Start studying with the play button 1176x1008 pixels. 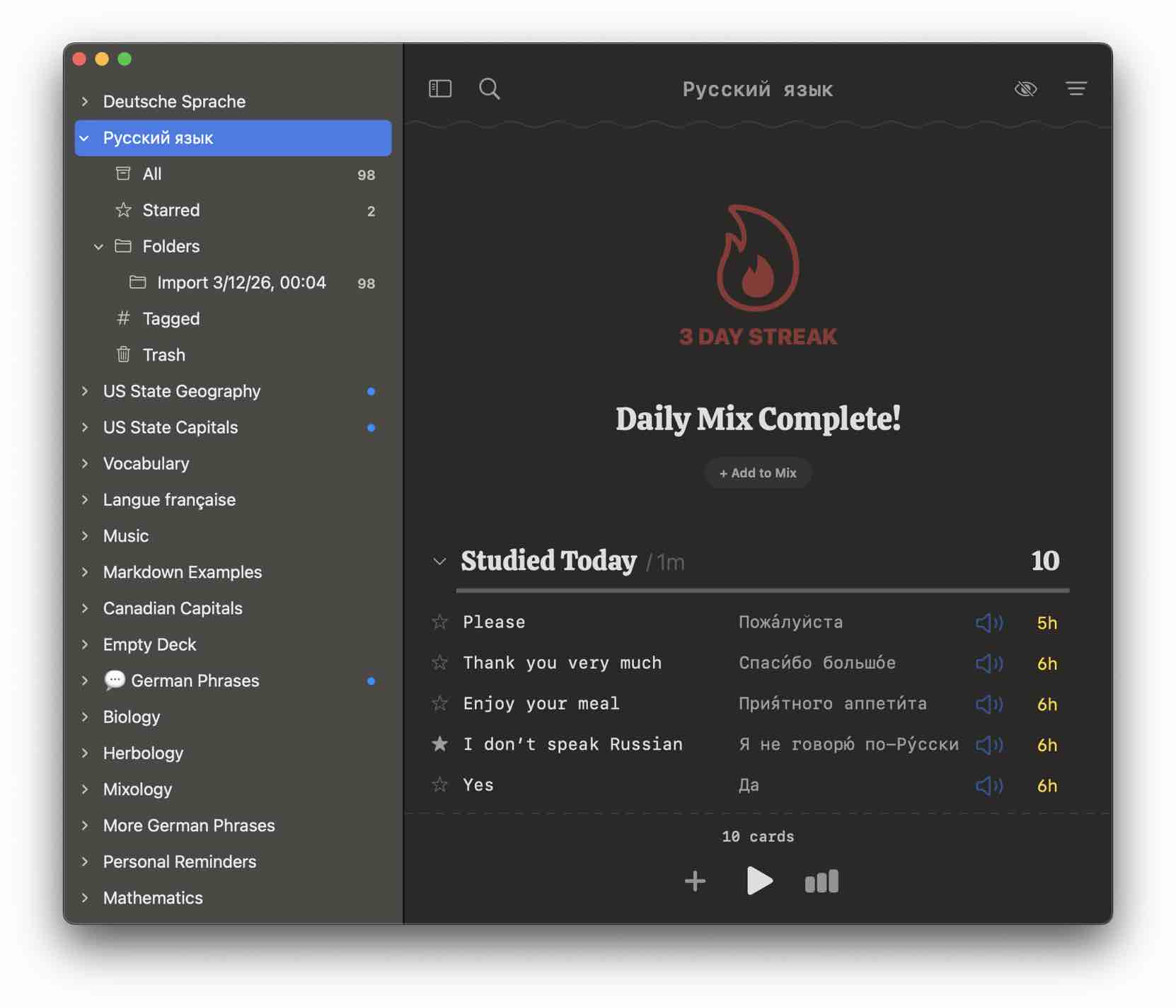click(759, 881)
